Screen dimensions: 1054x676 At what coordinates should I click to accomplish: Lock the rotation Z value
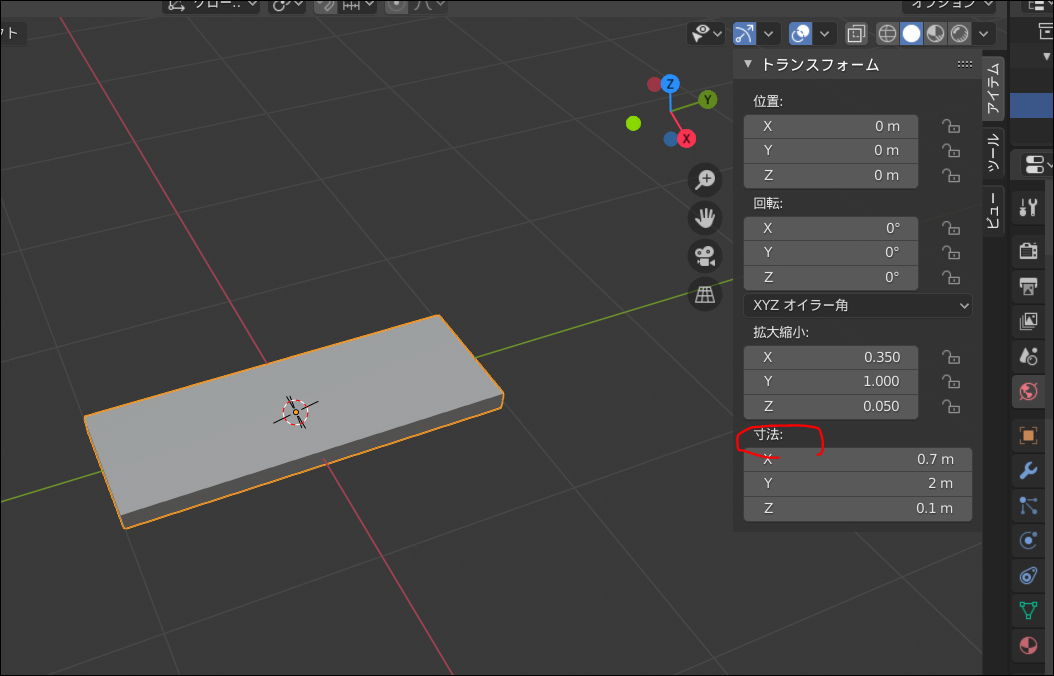[x=950, y=278]
